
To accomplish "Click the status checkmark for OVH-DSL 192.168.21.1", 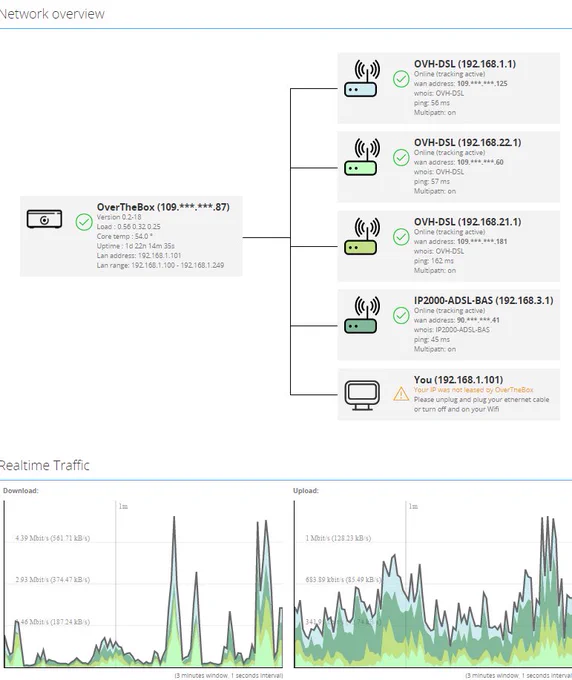I will point(401,237).
